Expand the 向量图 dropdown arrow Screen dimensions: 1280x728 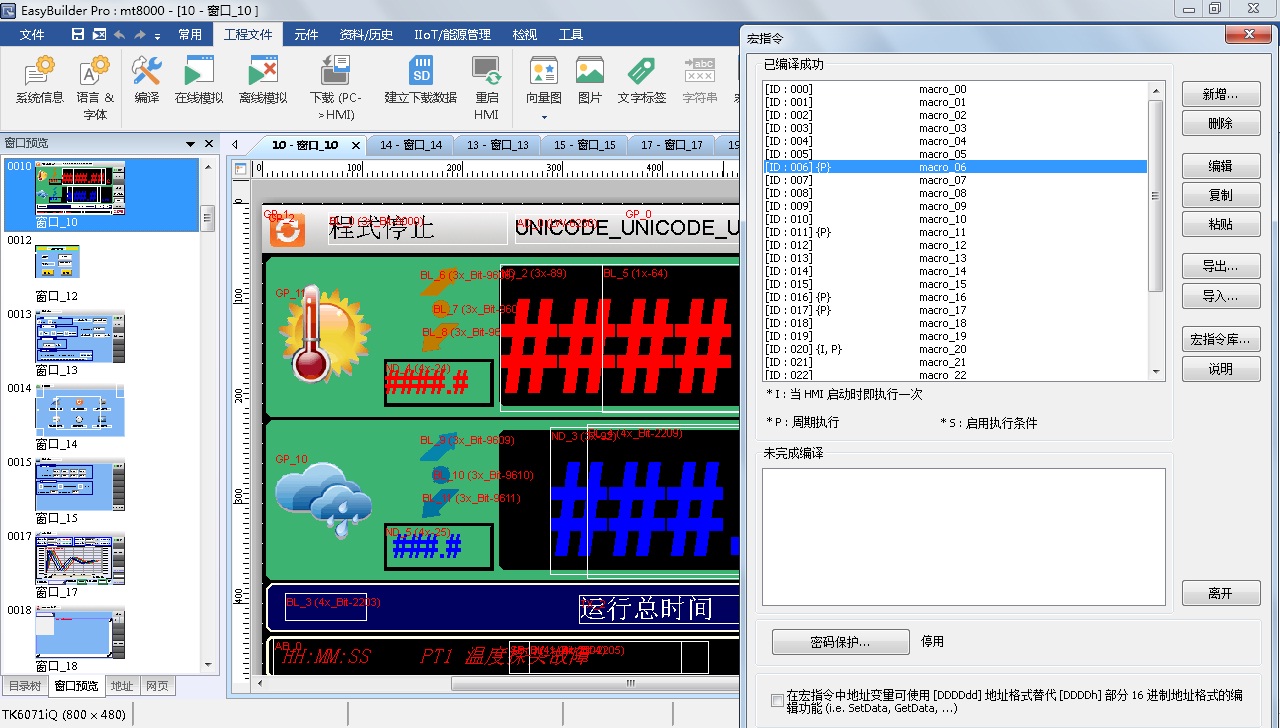(544, 117)
